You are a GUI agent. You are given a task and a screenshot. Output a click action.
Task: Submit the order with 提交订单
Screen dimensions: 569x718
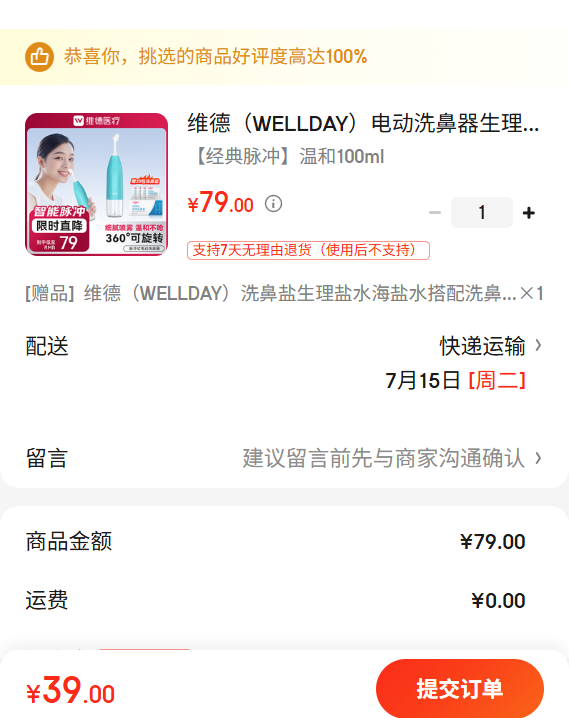point(460,688)
